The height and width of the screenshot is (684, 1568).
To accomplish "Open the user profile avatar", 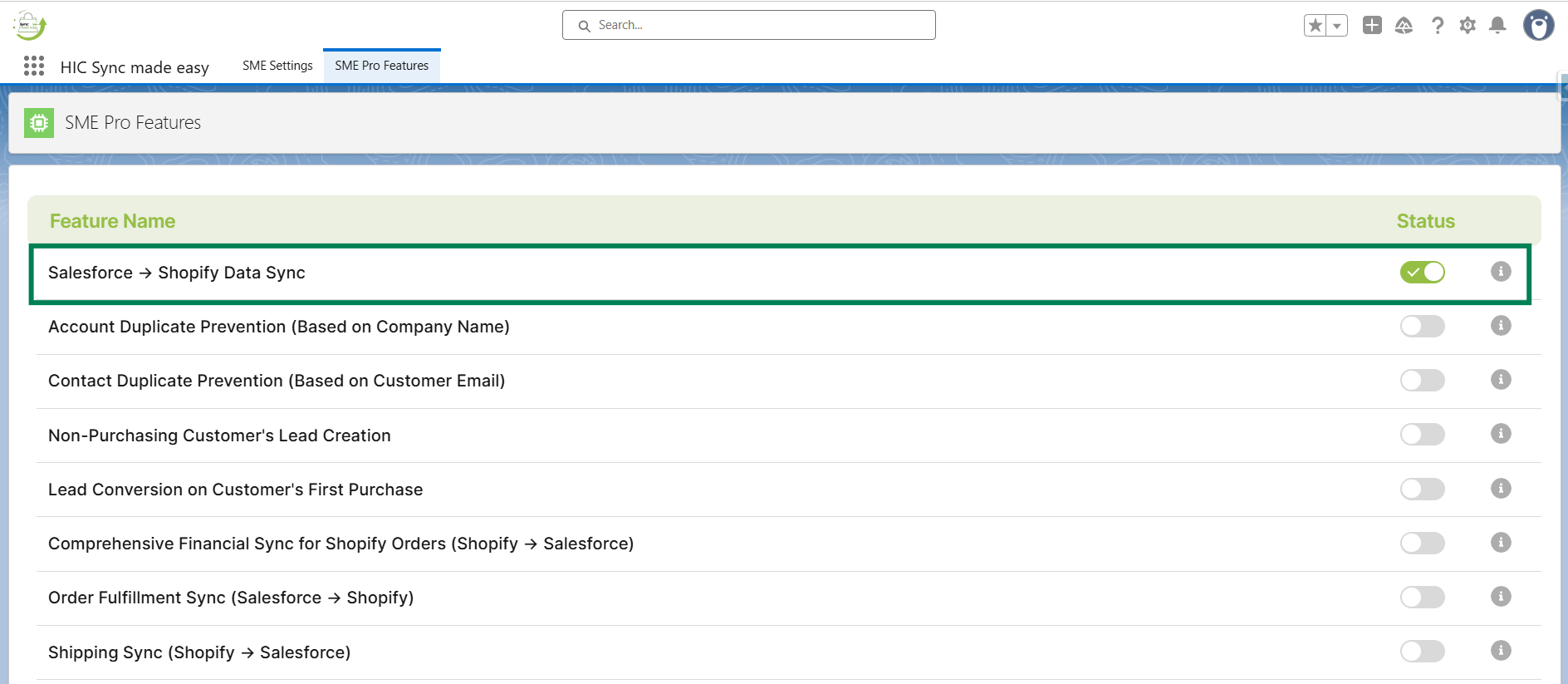I will click(x=1539, y=25).
